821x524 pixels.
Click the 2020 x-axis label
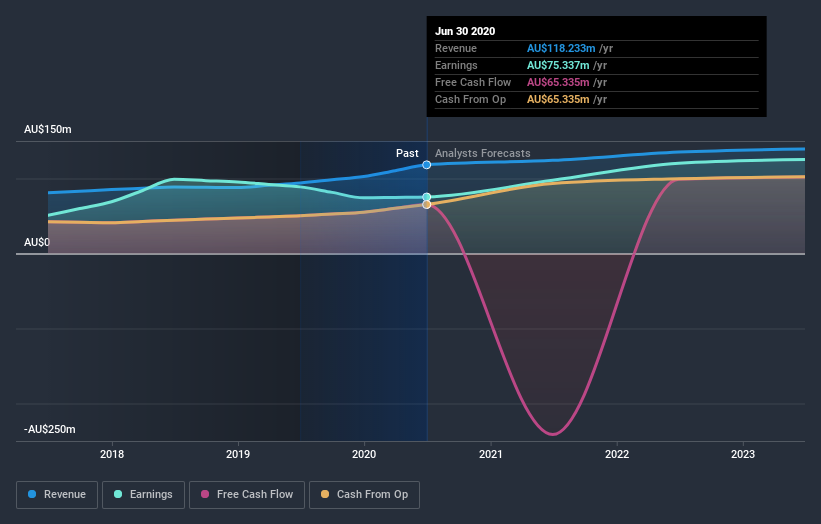tap(364, 454)
